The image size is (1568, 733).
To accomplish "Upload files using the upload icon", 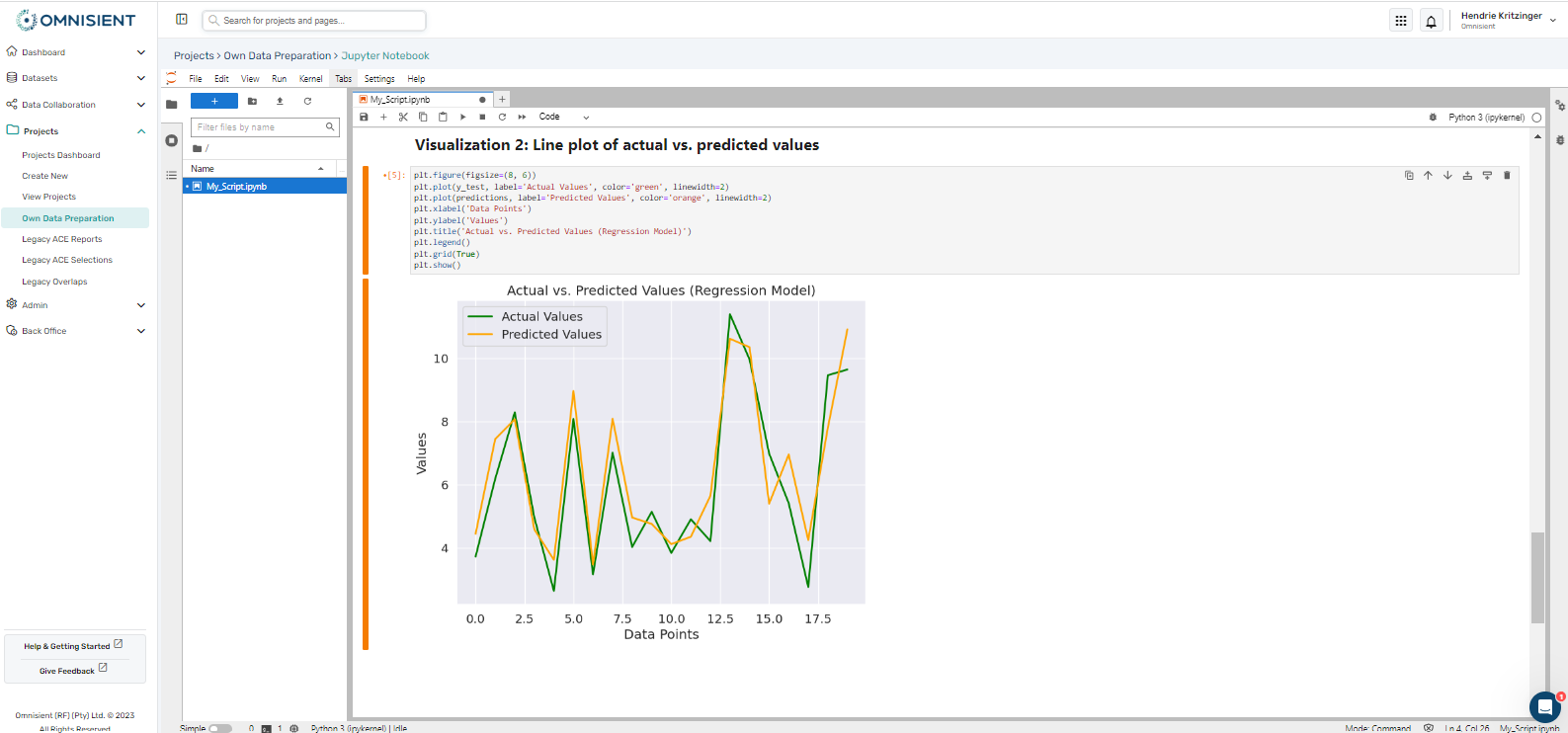I will [x=280, y=101].
